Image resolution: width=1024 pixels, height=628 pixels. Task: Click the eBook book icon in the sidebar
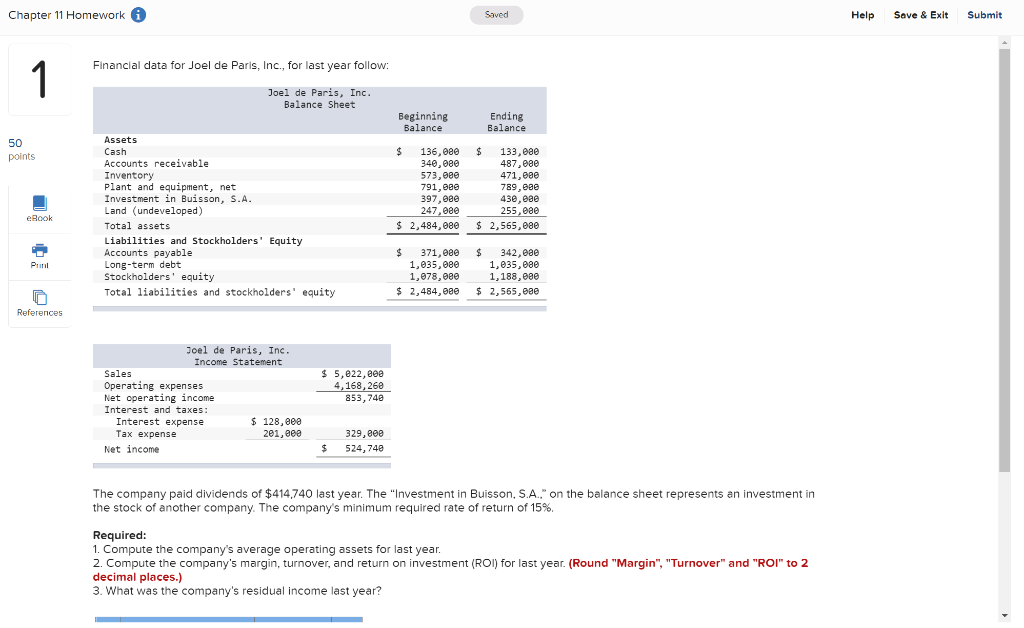pos(38,202)
